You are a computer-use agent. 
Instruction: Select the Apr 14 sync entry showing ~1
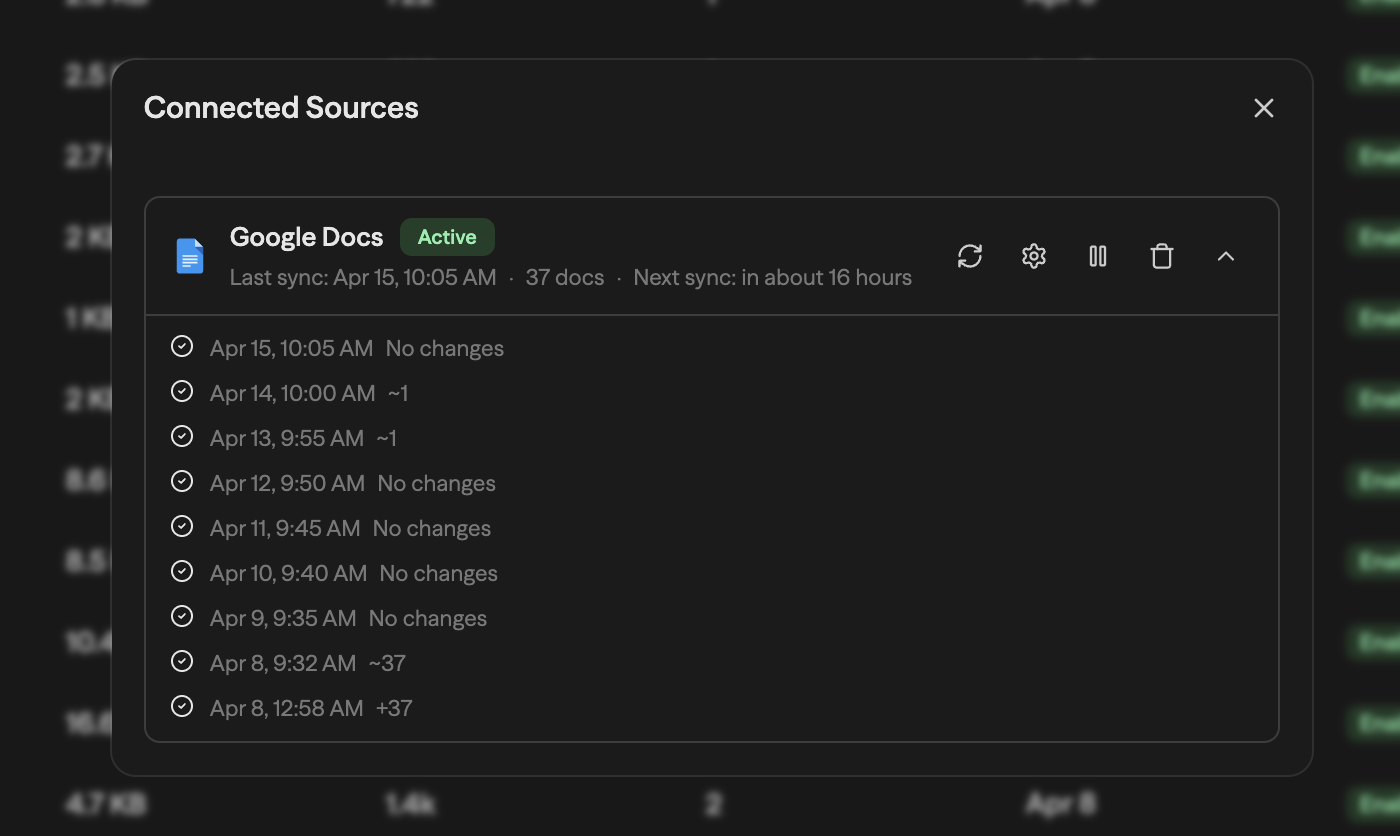tap(308, 392)
